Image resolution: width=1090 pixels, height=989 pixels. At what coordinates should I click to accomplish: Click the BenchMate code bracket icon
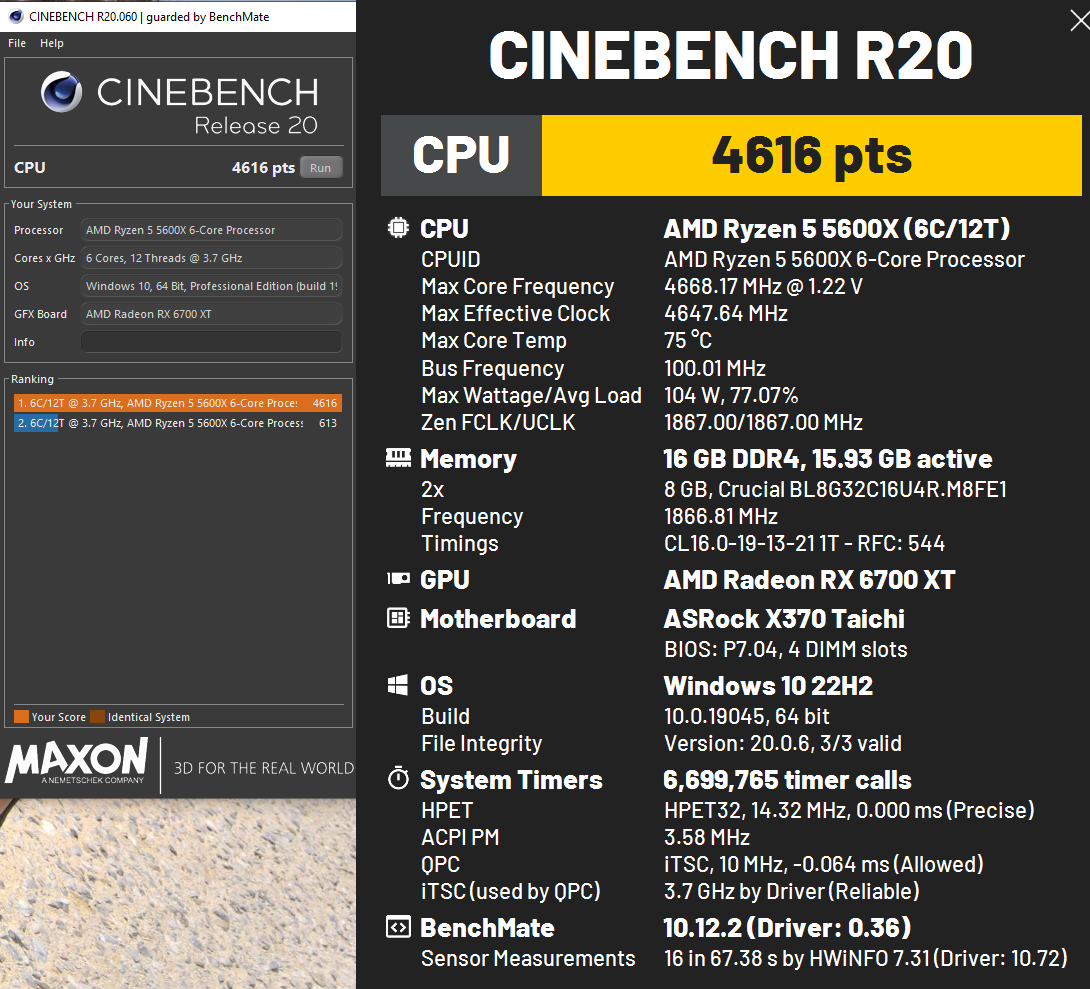tap(398, 926)
